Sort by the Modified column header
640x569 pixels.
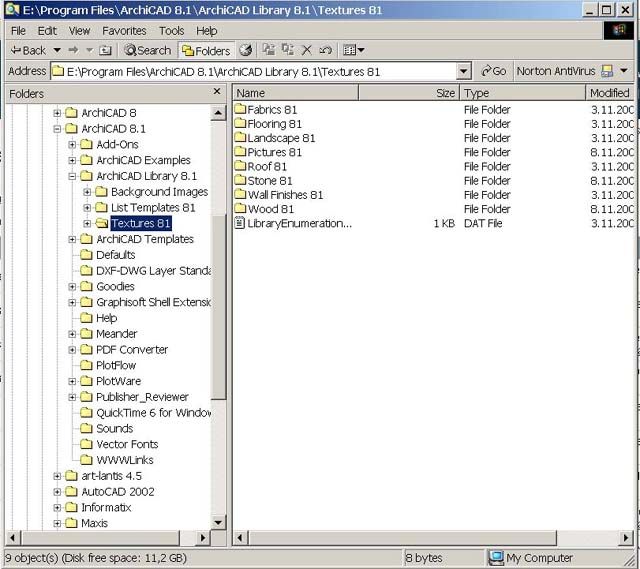[x=610, y=93]
